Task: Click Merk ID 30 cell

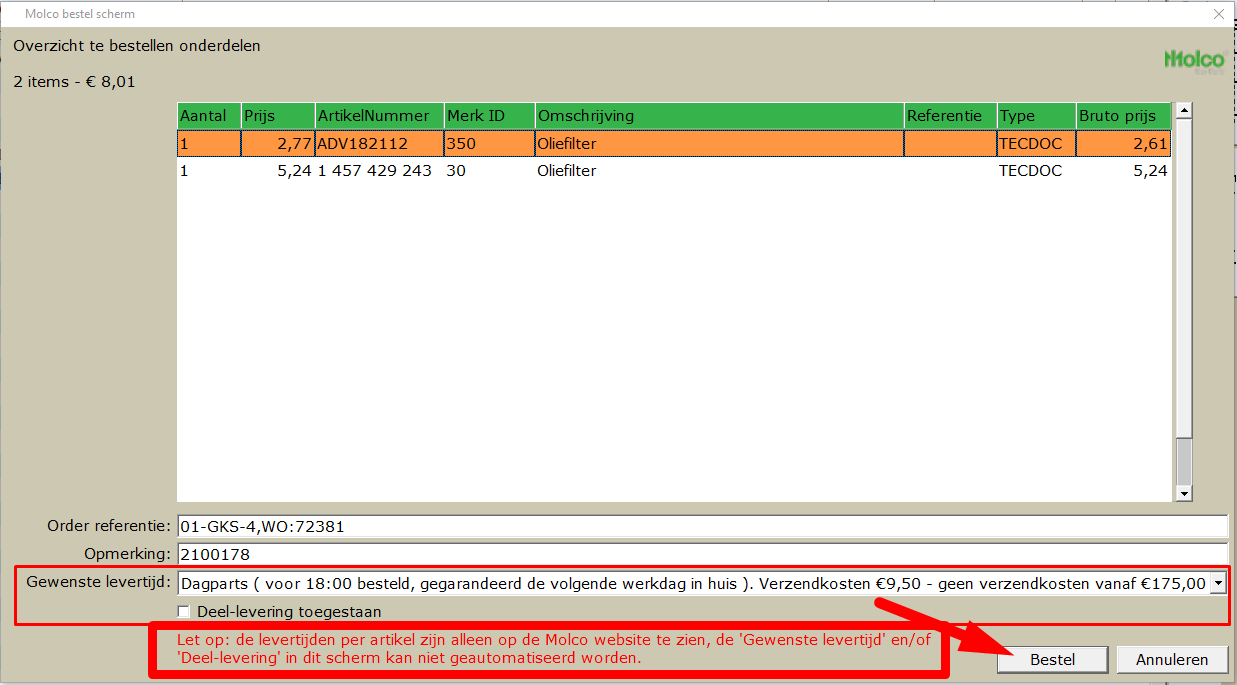Action: (x=489, y=171)
